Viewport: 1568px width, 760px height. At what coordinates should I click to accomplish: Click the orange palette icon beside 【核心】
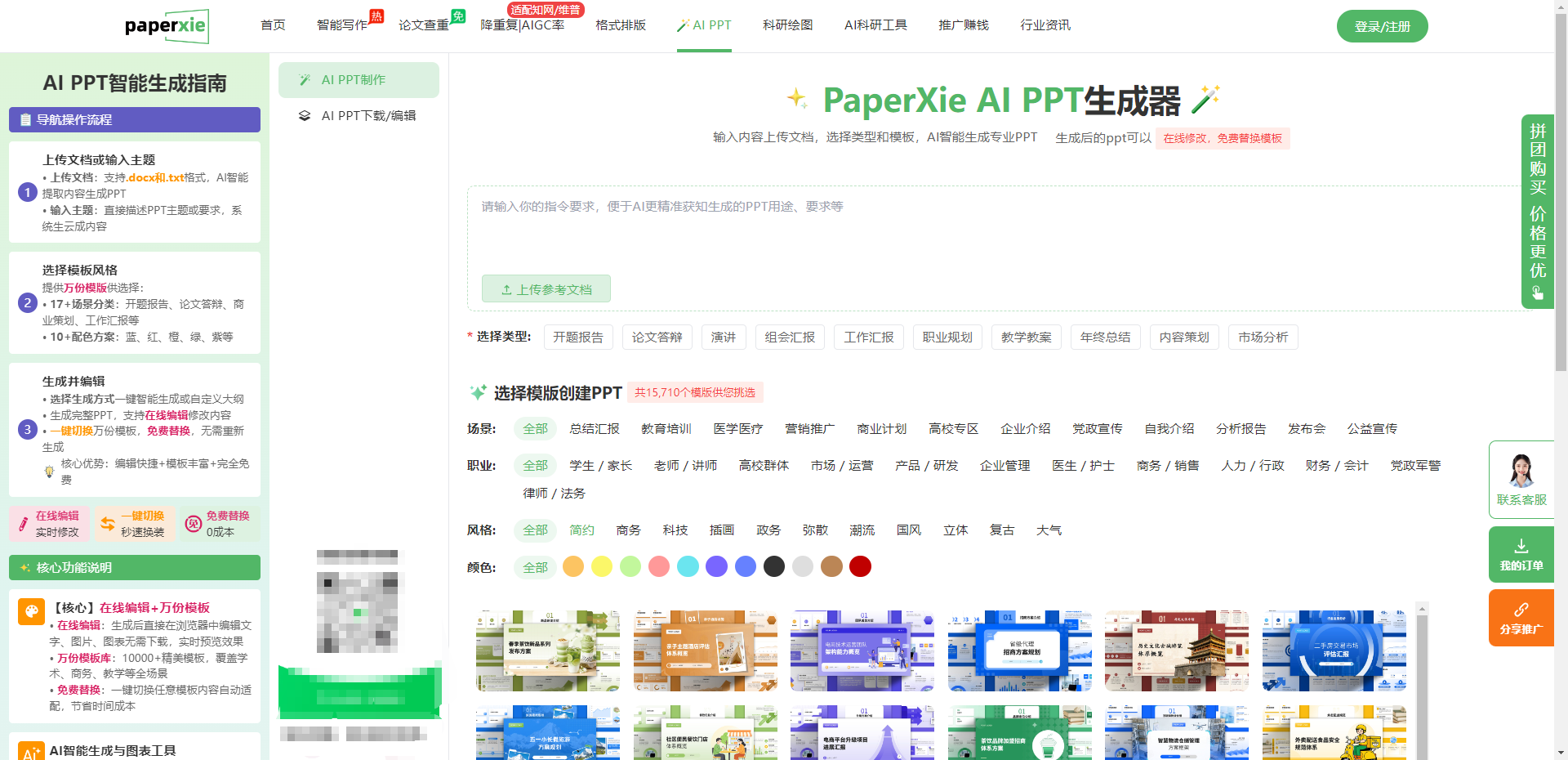click(x=31, y=611)
